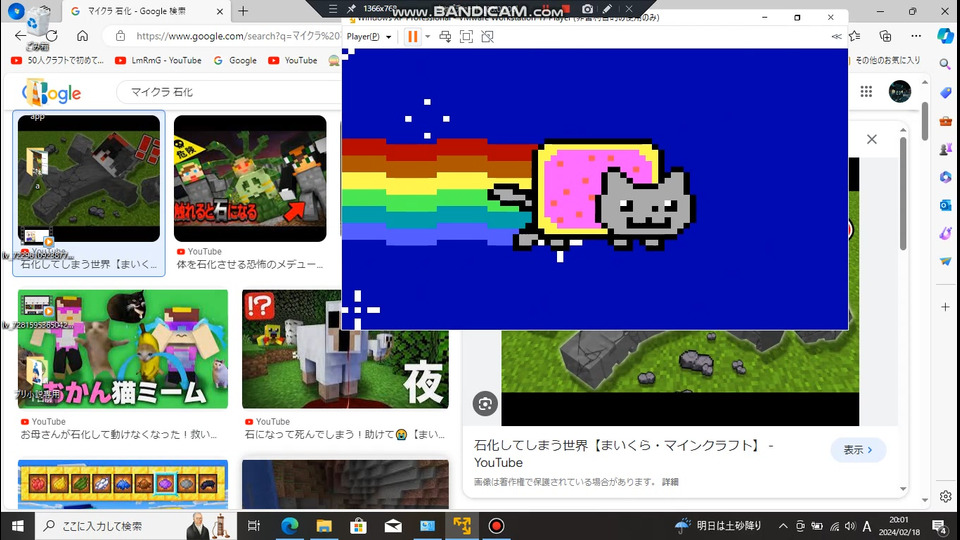Open the Google bookmark in the favorites bar
Image resolution: width=960 pixels, height=540 pixels.
click(235, 61)
